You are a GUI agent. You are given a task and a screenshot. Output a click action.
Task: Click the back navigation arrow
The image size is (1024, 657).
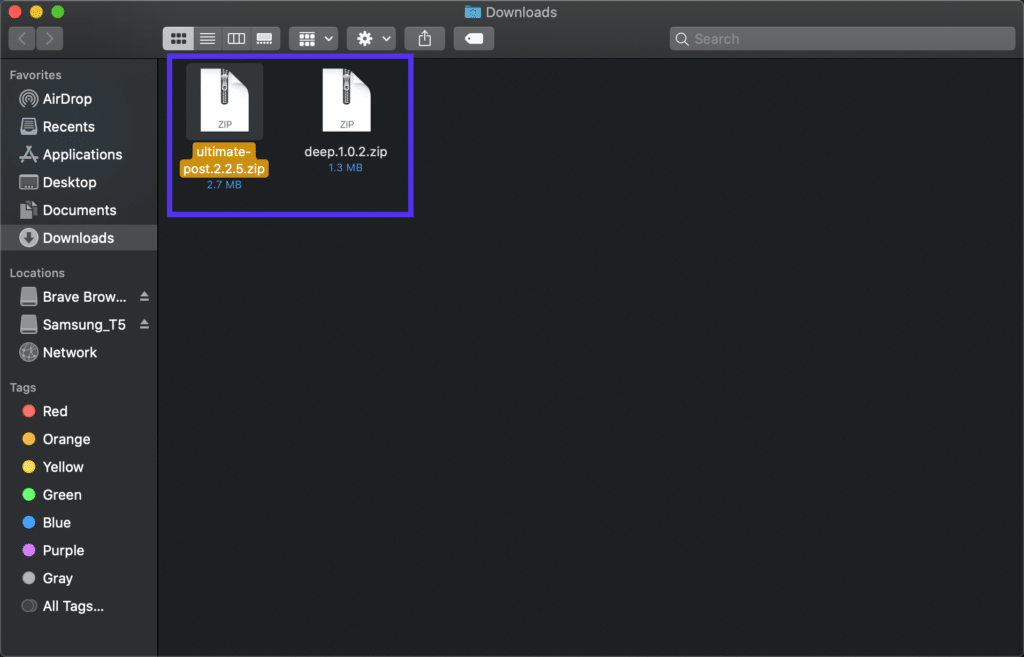pos(20,38)
